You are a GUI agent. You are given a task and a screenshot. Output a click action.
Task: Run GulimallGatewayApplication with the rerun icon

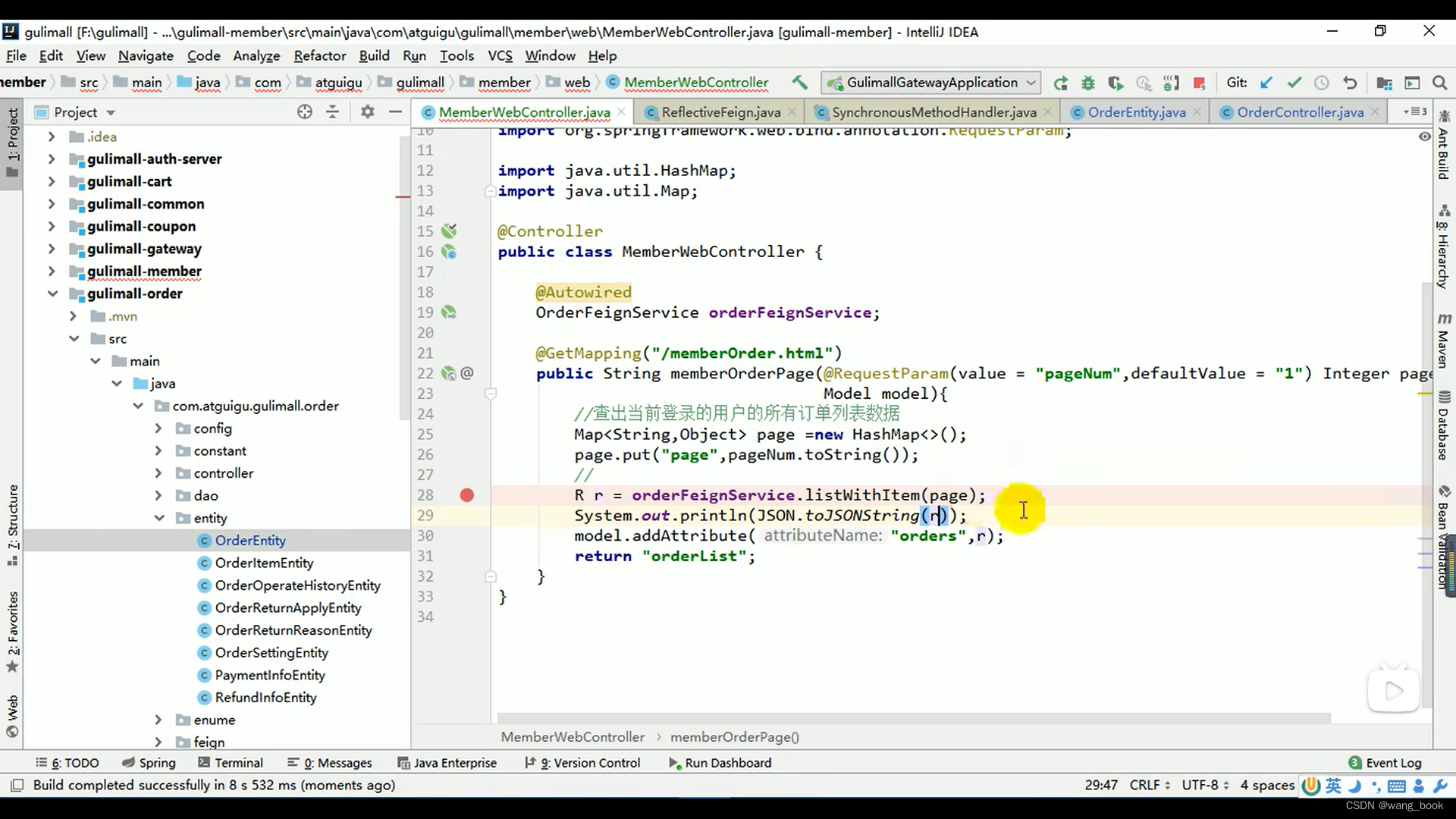(x=1060, y=83)
